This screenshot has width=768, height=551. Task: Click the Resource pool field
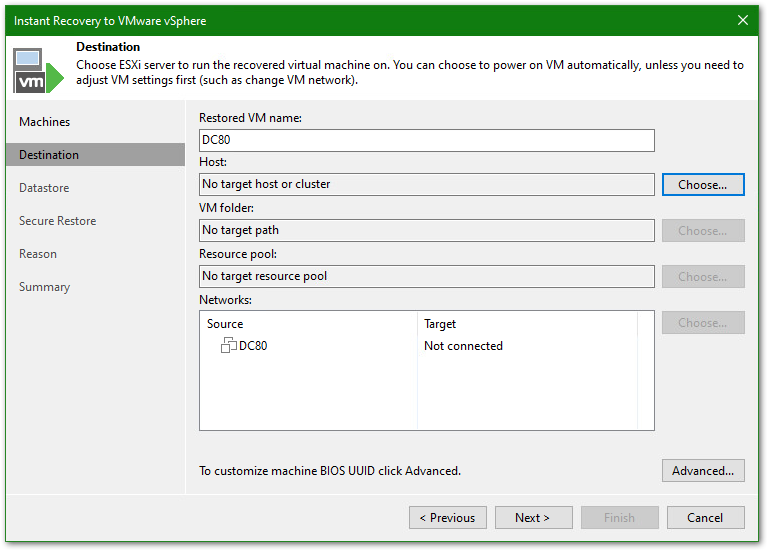pos(426,277)
